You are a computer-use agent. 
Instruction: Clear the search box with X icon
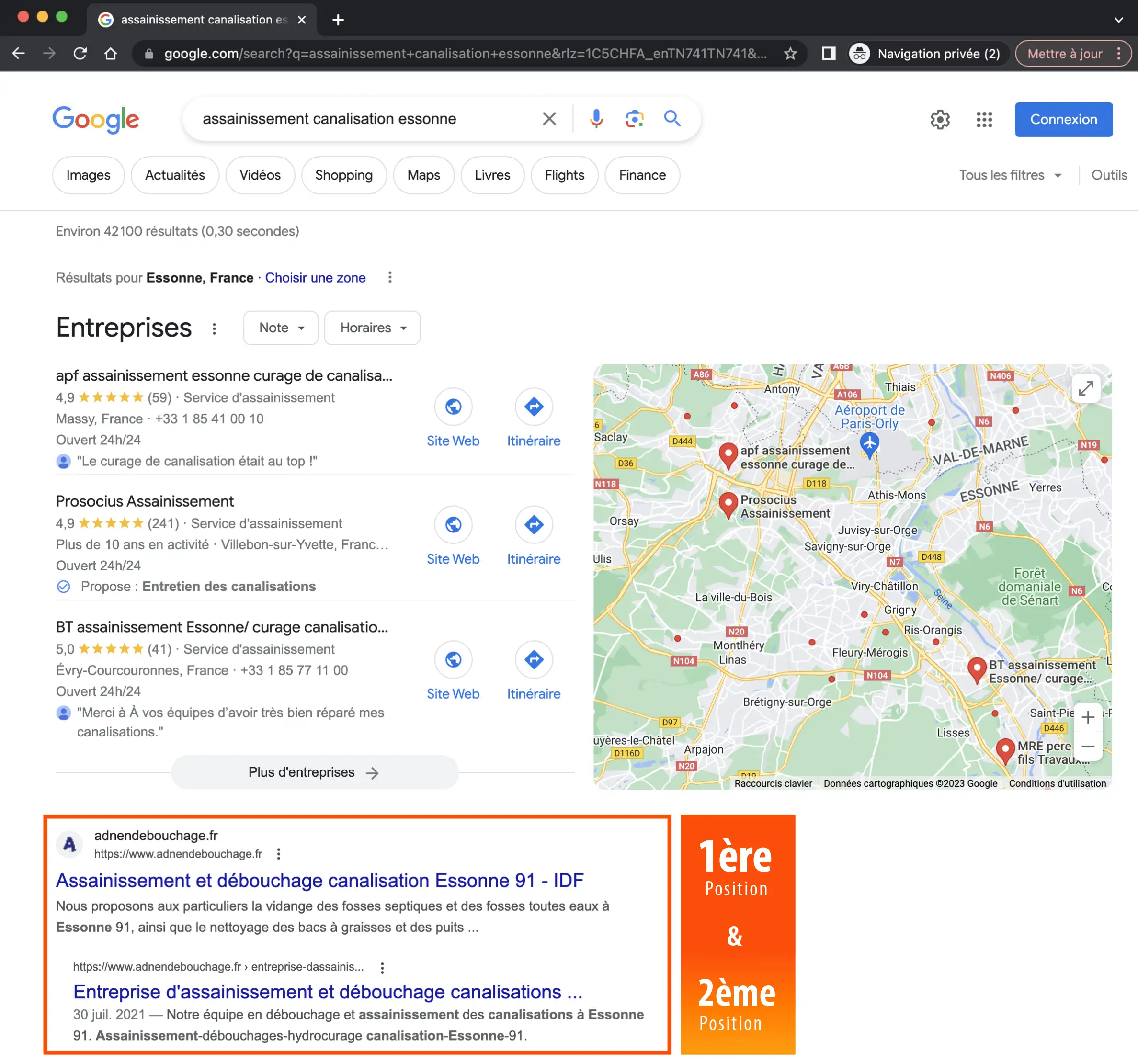pos(549,118)
